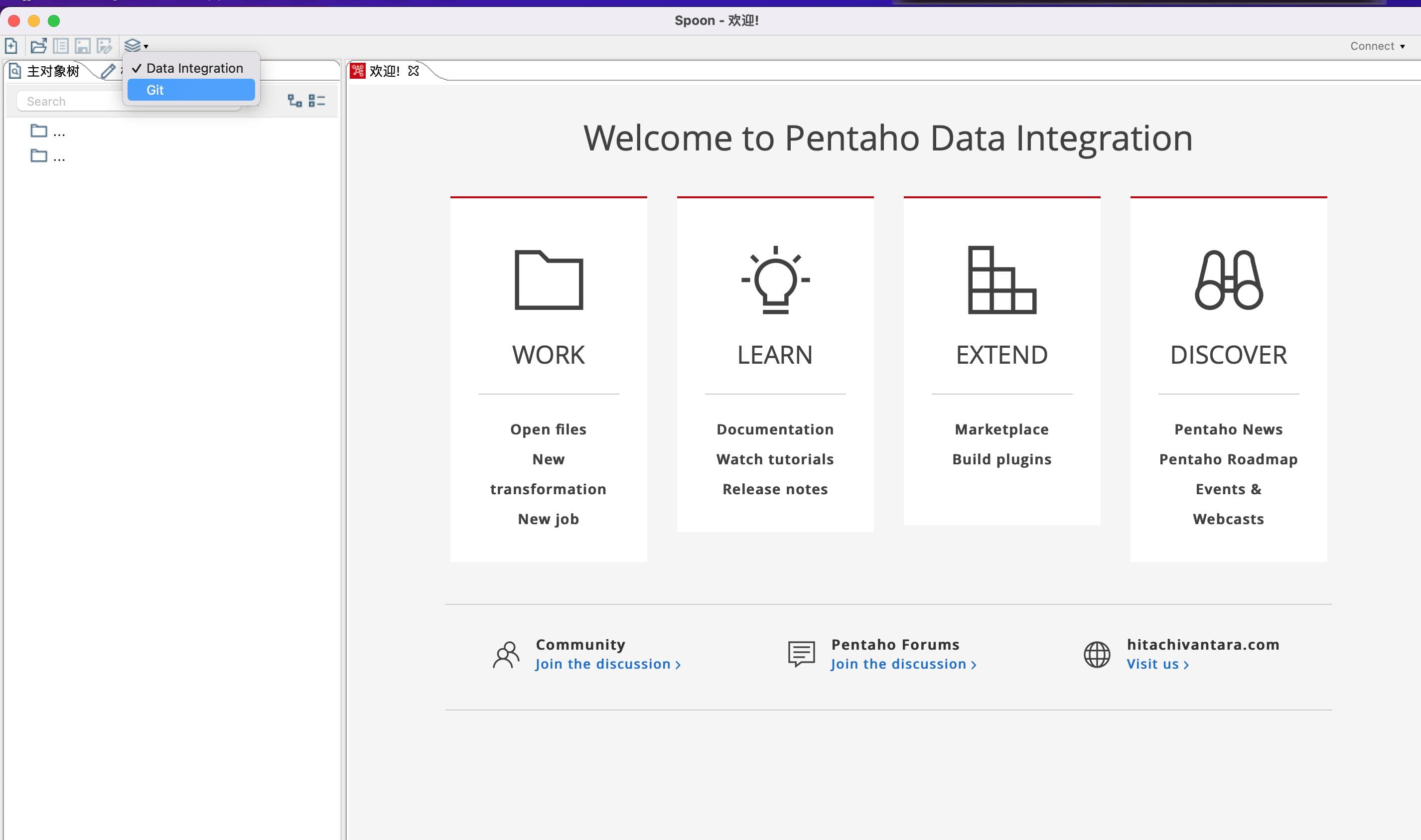The image size is (1421, 840).
Task: Click the green zoom window button
Action: click(54, 21)
